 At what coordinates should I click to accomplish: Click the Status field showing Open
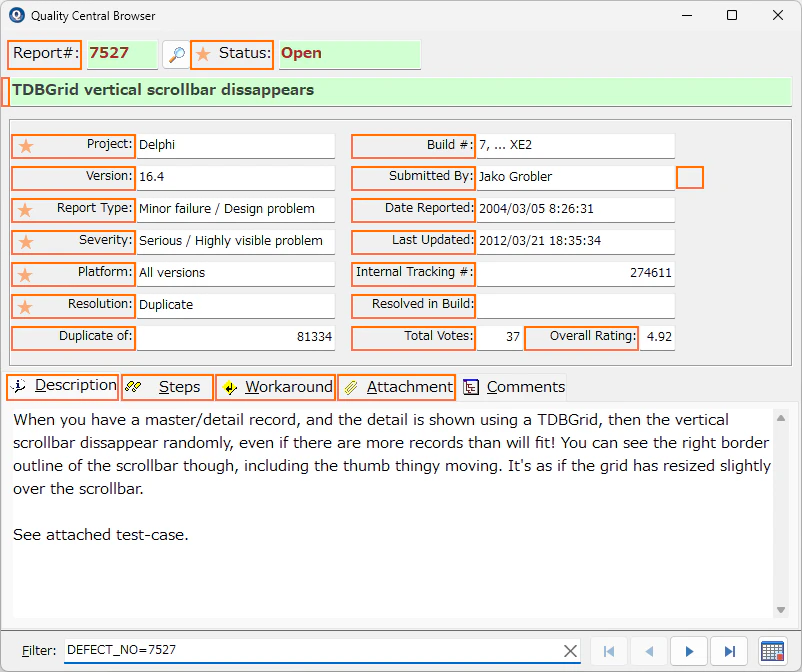[x=350, y=54]
